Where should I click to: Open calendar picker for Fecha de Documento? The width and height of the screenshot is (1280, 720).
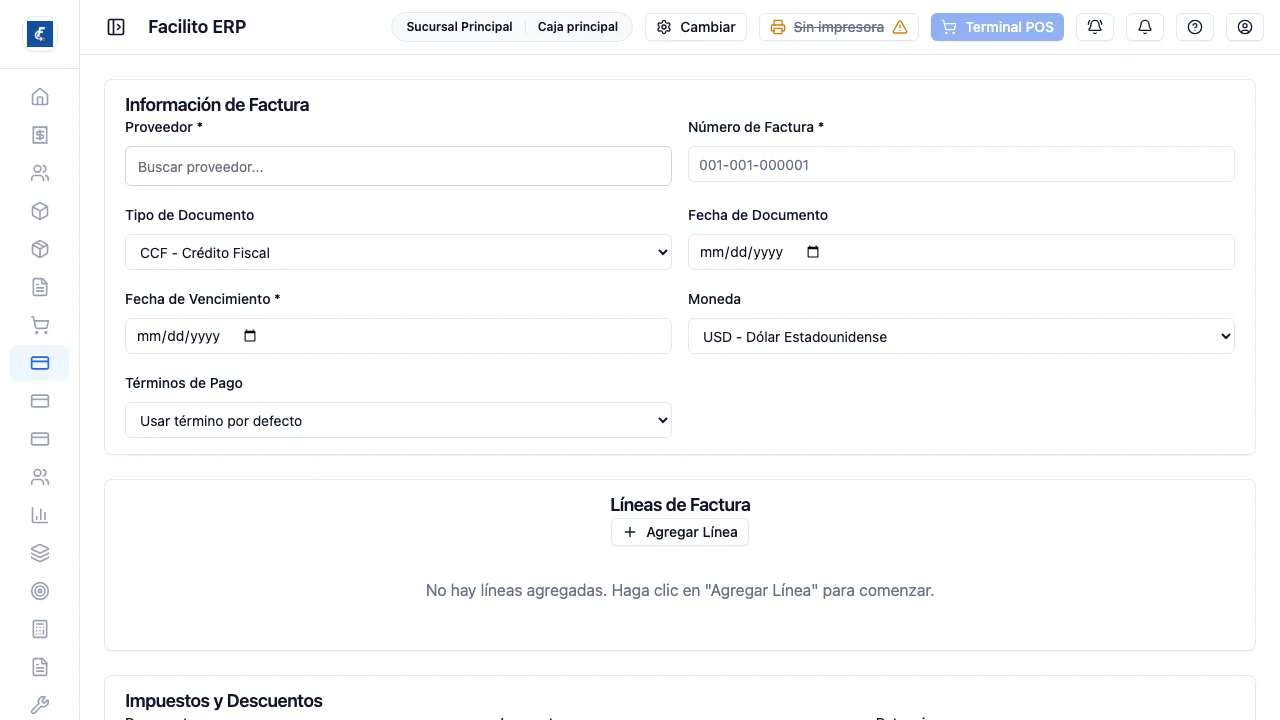coord(813,252)
